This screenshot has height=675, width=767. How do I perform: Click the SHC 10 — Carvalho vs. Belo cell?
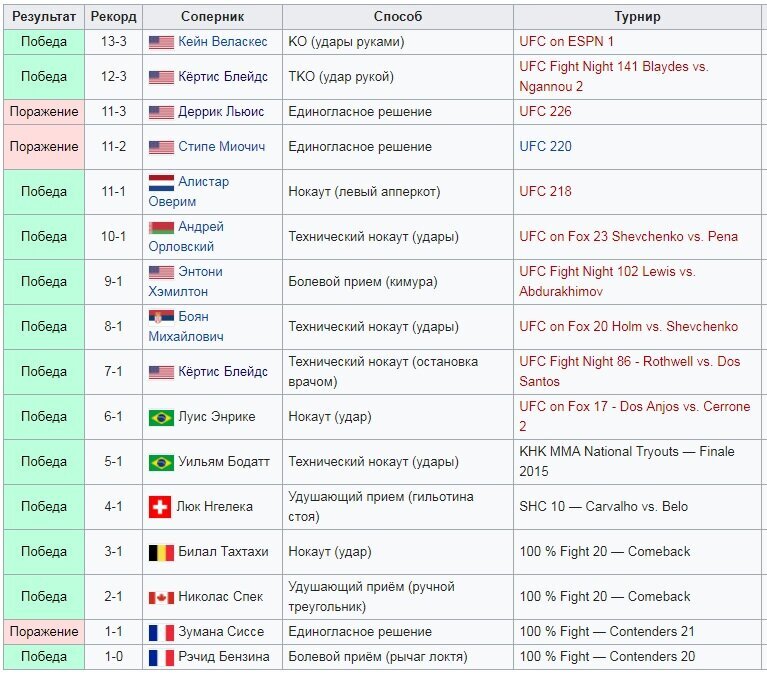[x=637, y=506]
